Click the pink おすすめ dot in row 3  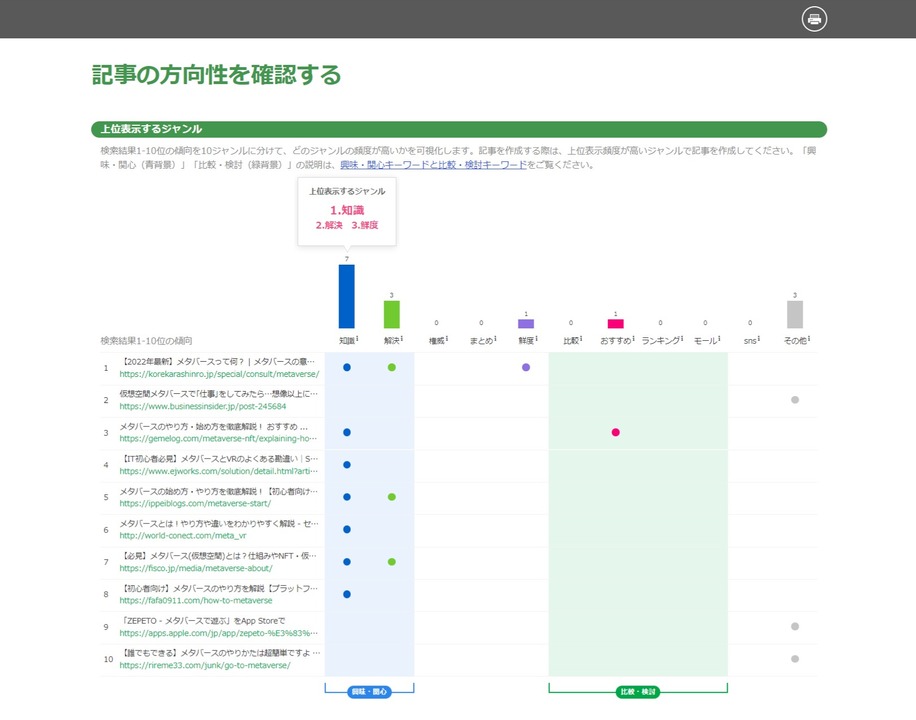(616, 432)
